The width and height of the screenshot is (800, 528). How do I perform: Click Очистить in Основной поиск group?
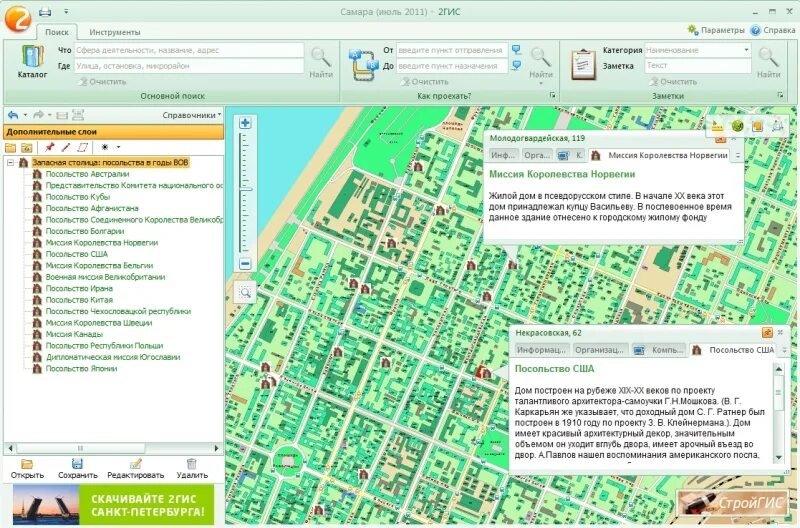[x=102, y=82]
